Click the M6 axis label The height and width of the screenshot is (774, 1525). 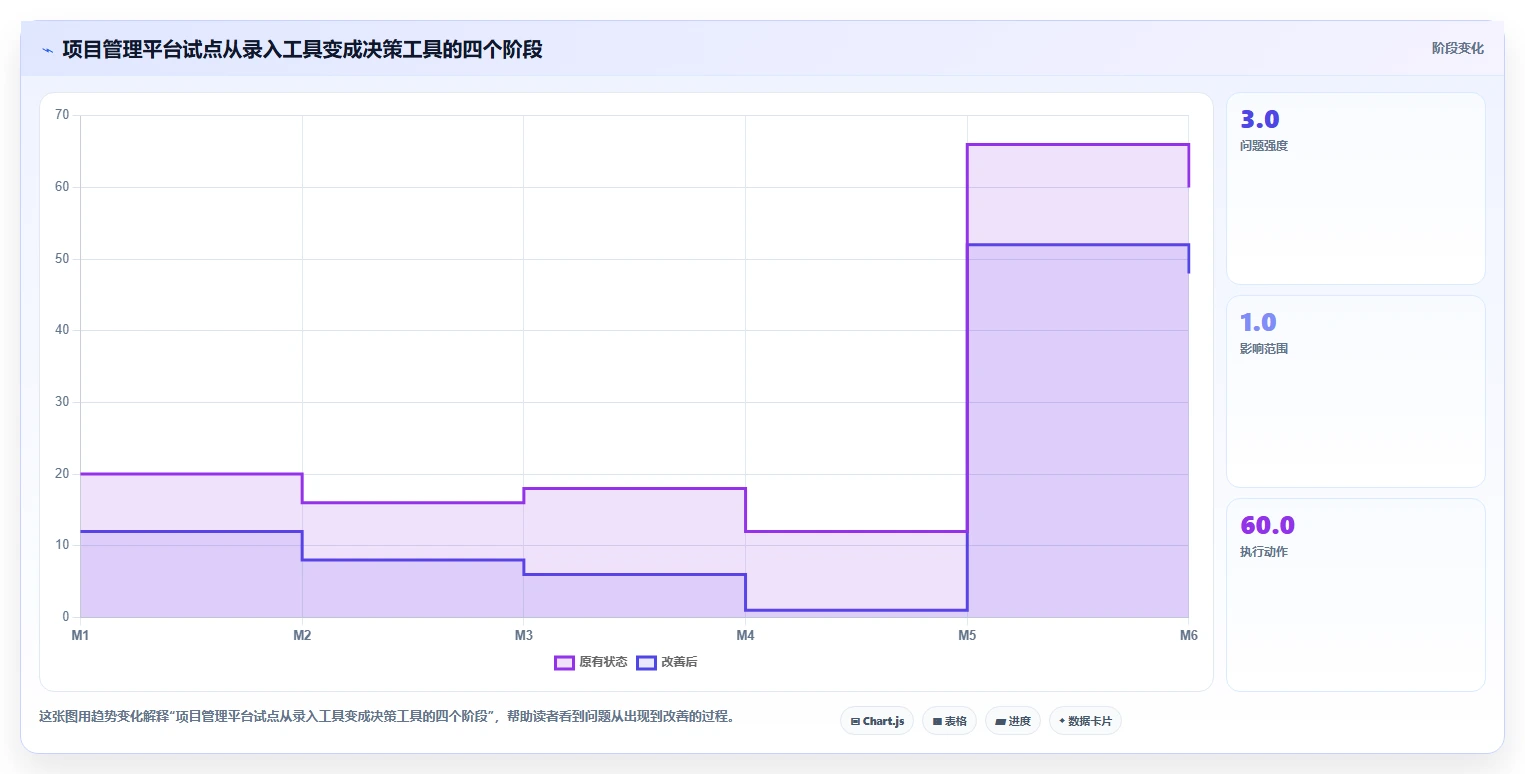point(1188,635)
